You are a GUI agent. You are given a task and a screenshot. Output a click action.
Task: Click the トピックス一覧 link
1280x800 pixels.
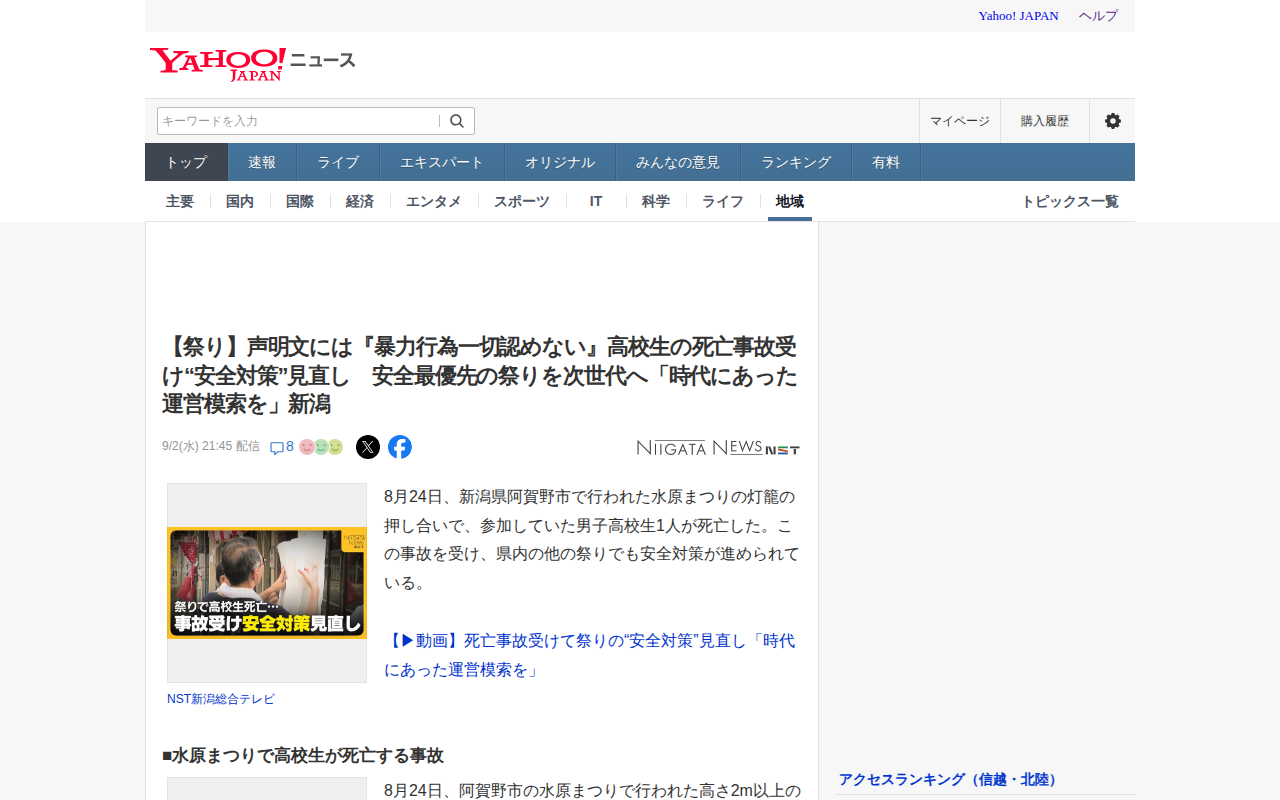tap(1070, 201)
